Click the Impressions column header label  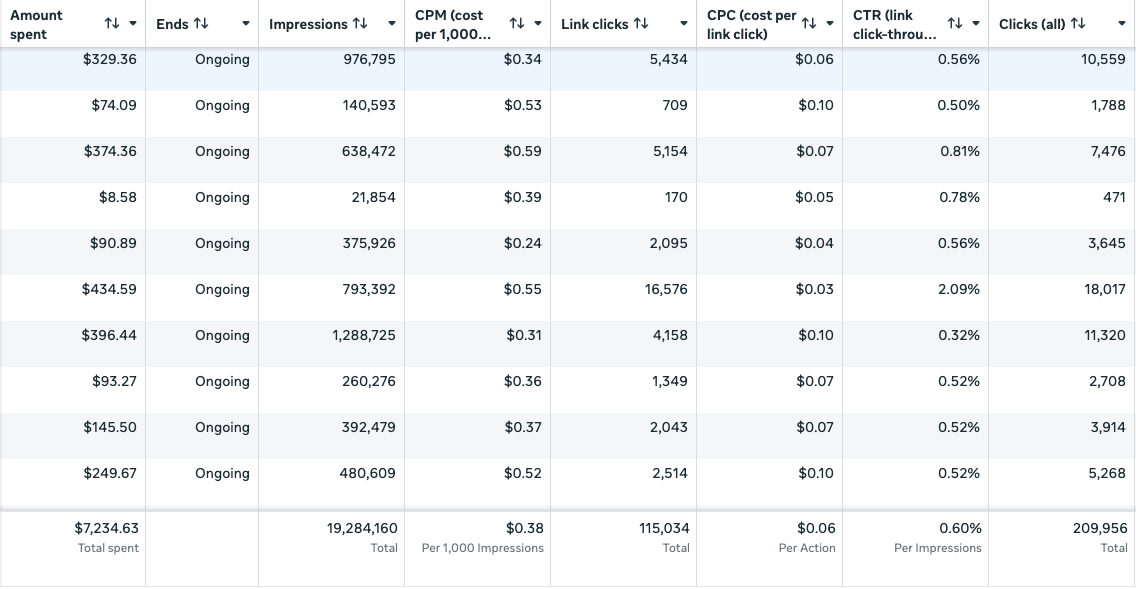308,24
